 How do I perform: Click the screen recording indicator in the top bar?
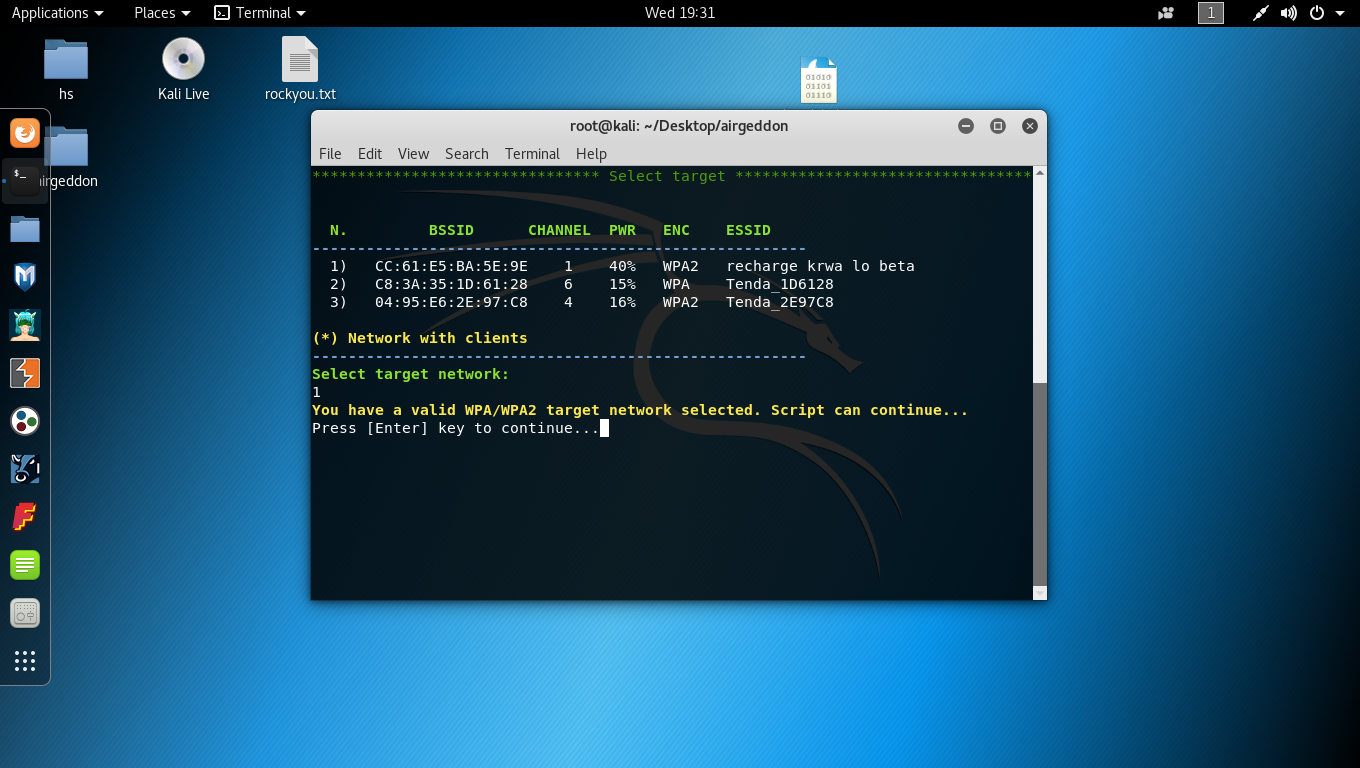[x=1166, y=13]
